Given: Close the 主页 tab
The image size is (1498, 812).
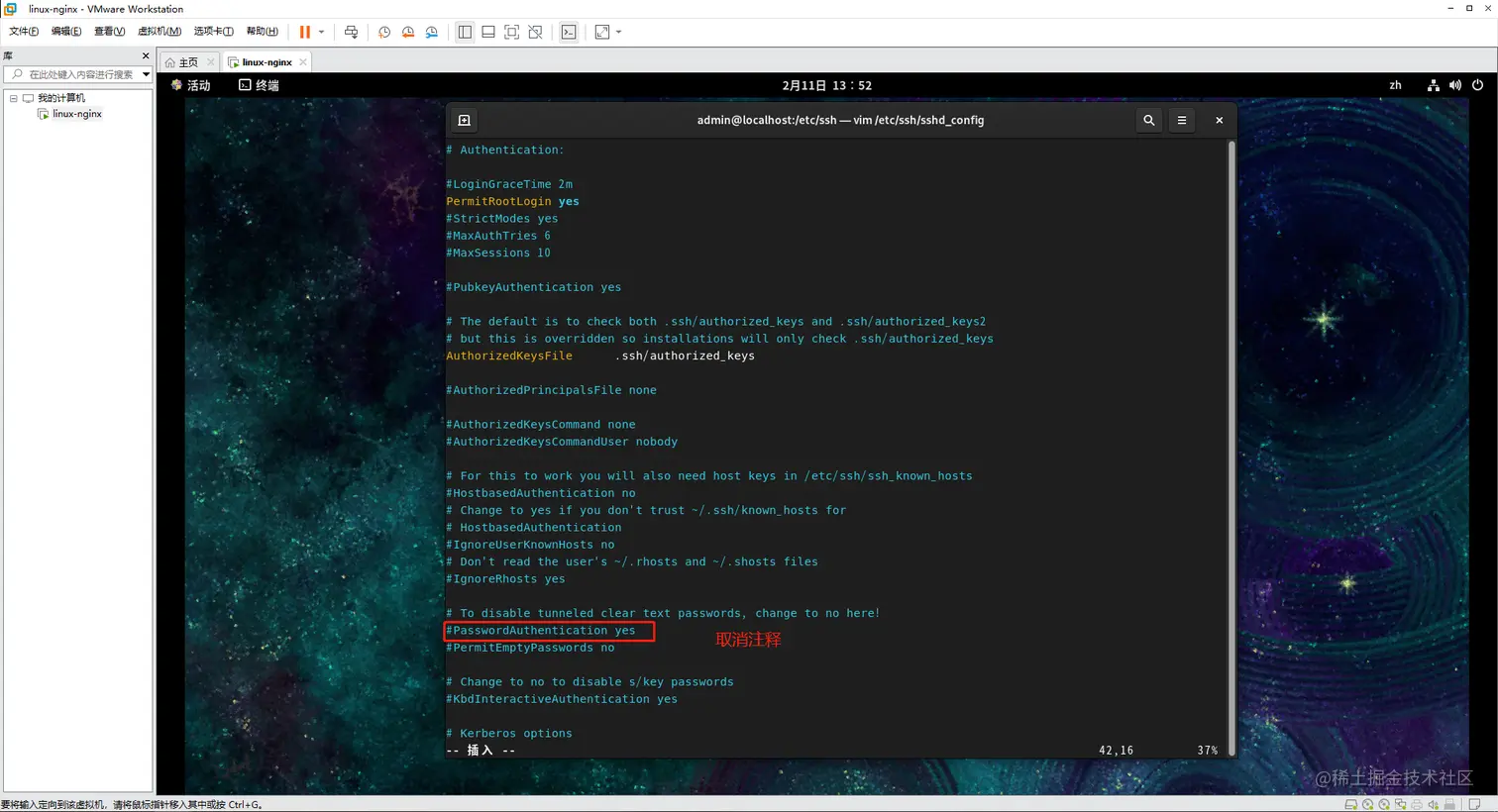Looking at the screenshot, I should [x=210, y=62].
